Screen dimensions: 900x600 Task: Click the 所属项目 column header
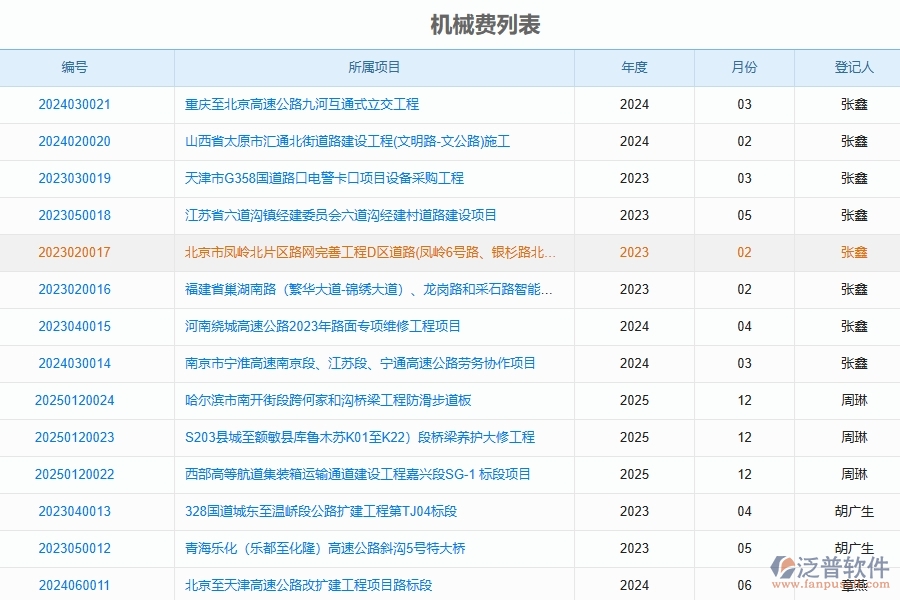(373, 67)
